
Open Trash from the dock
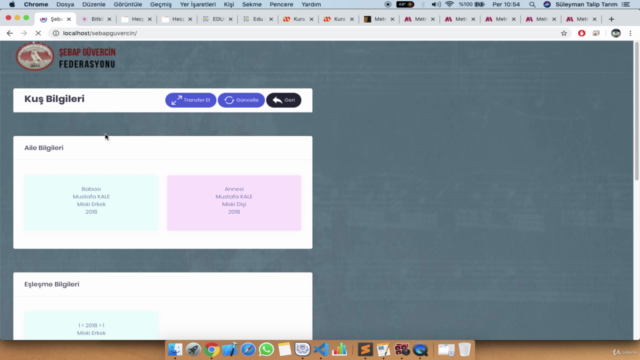tap(464, 350)
